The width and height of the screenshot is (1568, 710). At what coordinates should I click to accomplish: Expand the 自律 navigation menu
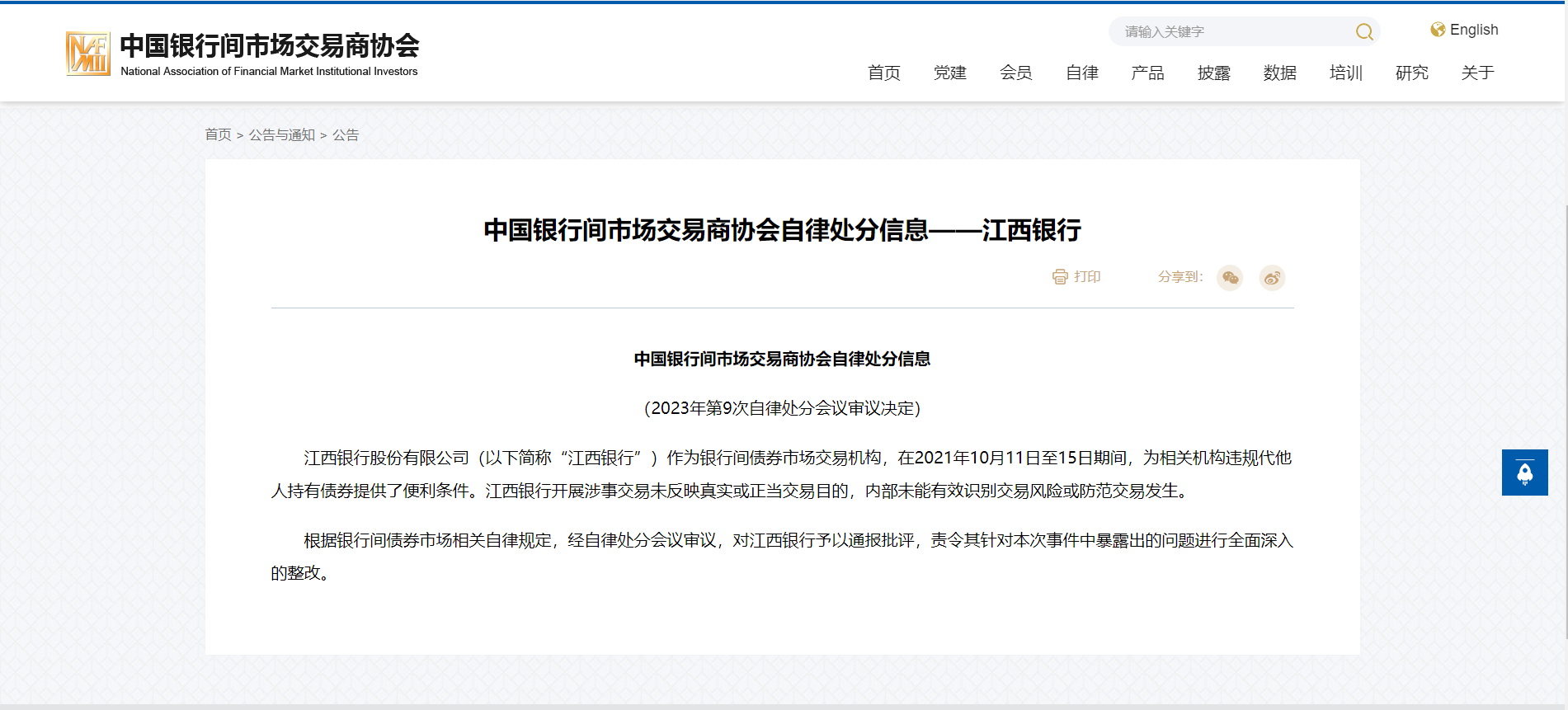click(x=1082, y=73)
